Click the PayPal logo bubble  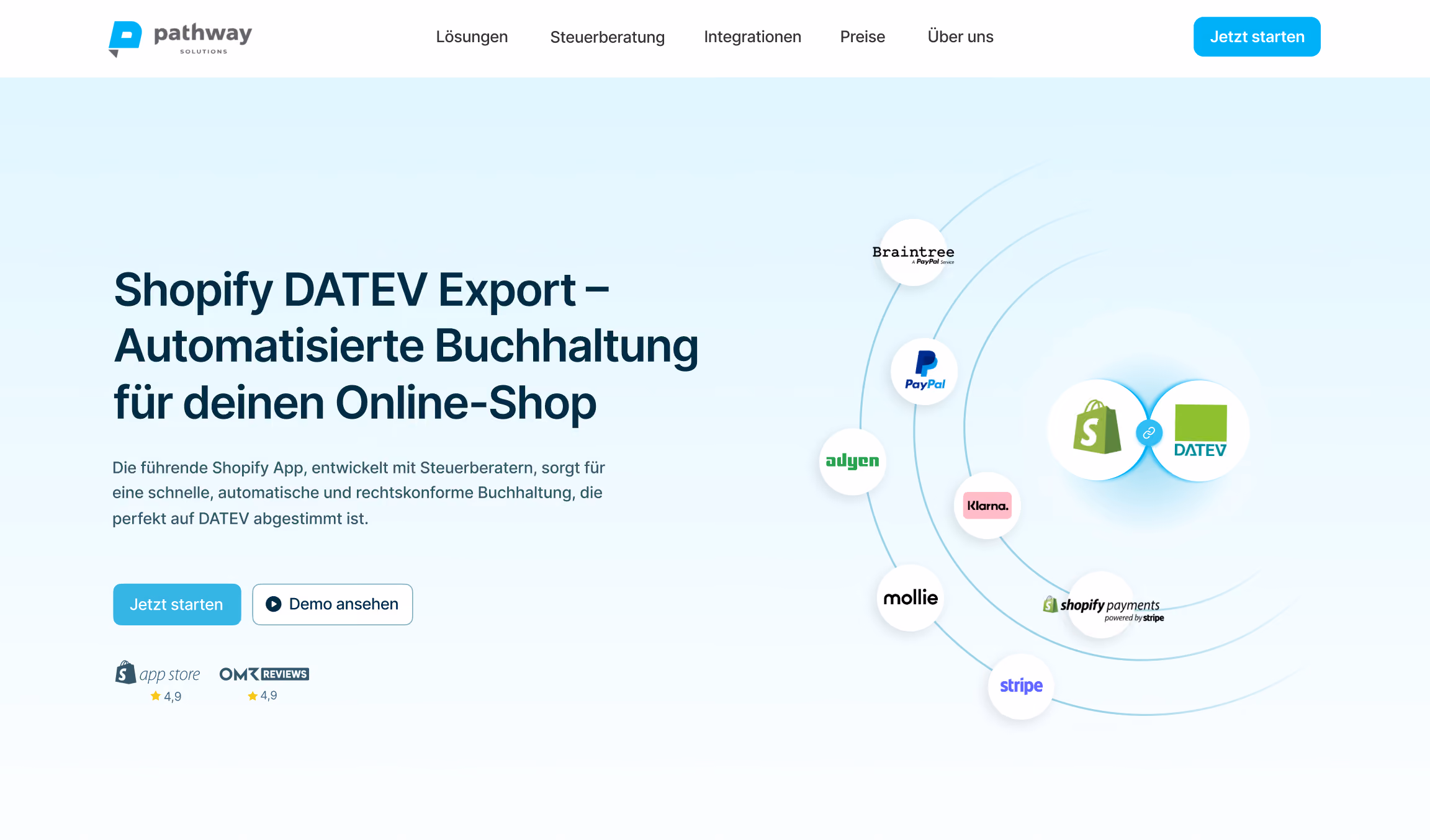pos(925,372)
